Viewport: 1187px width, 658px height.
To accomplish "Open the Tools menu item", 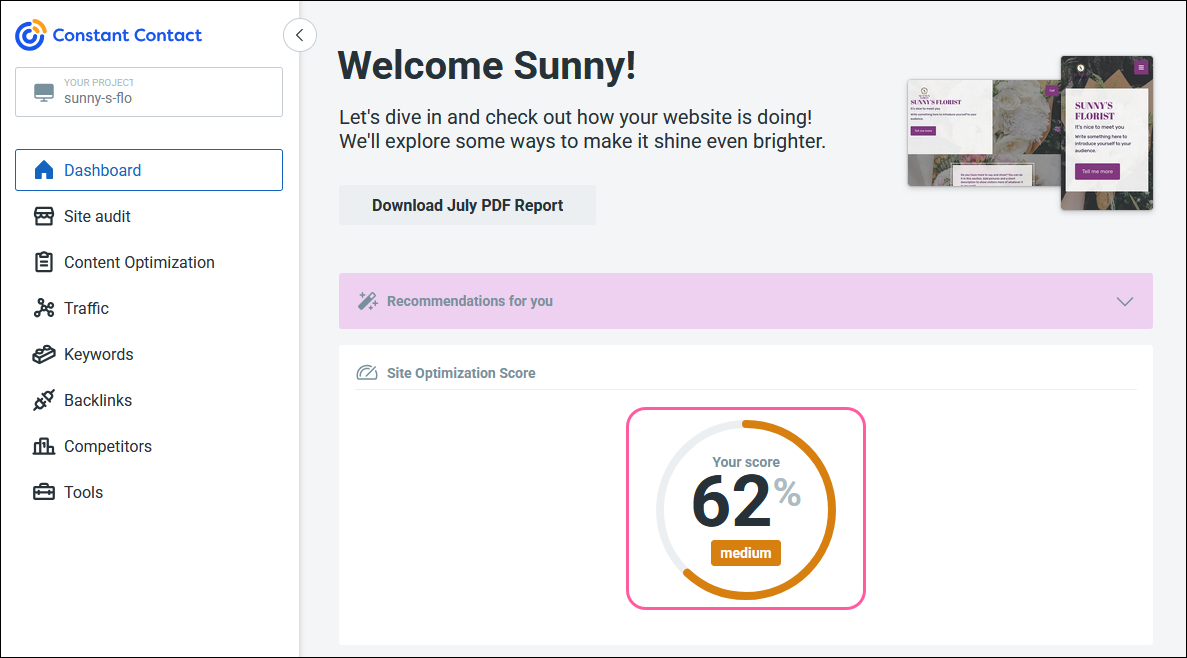I will (x=149, y=492).
